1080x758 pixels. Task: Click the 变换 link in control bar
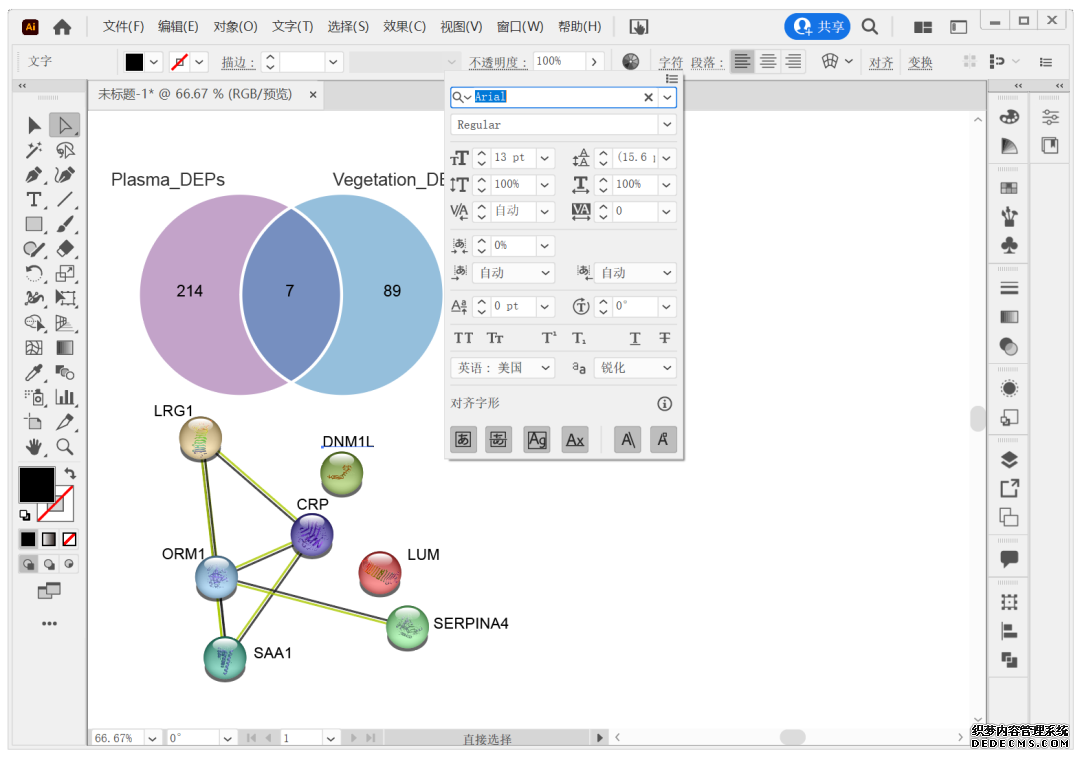tap(920, 63)
